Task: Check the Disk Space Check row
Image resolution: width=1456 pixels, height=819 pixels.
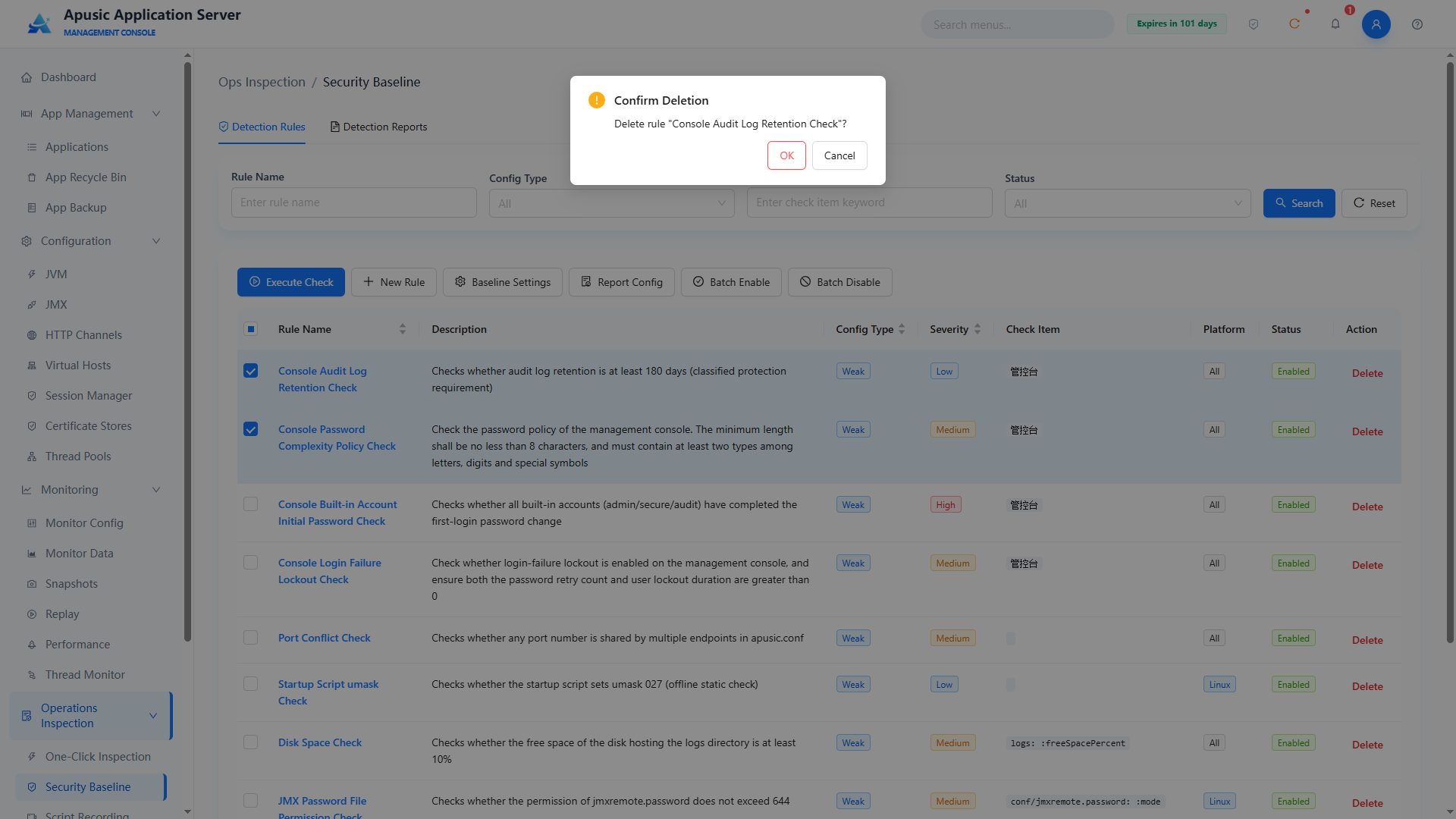Action: click(x=251, y=742)
